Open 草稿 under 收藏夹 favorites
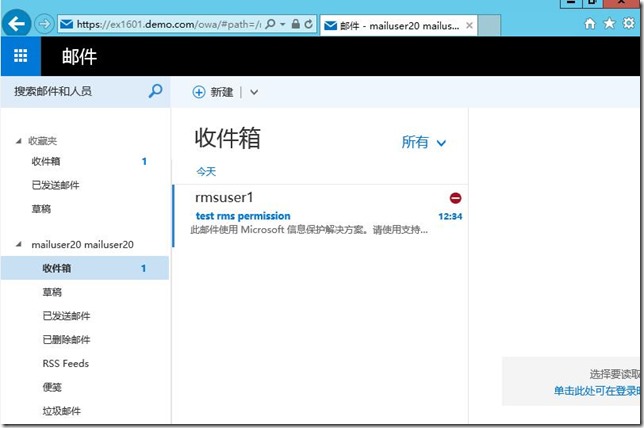This screenshot has width=644, height=428. click(x=41, y=209)
